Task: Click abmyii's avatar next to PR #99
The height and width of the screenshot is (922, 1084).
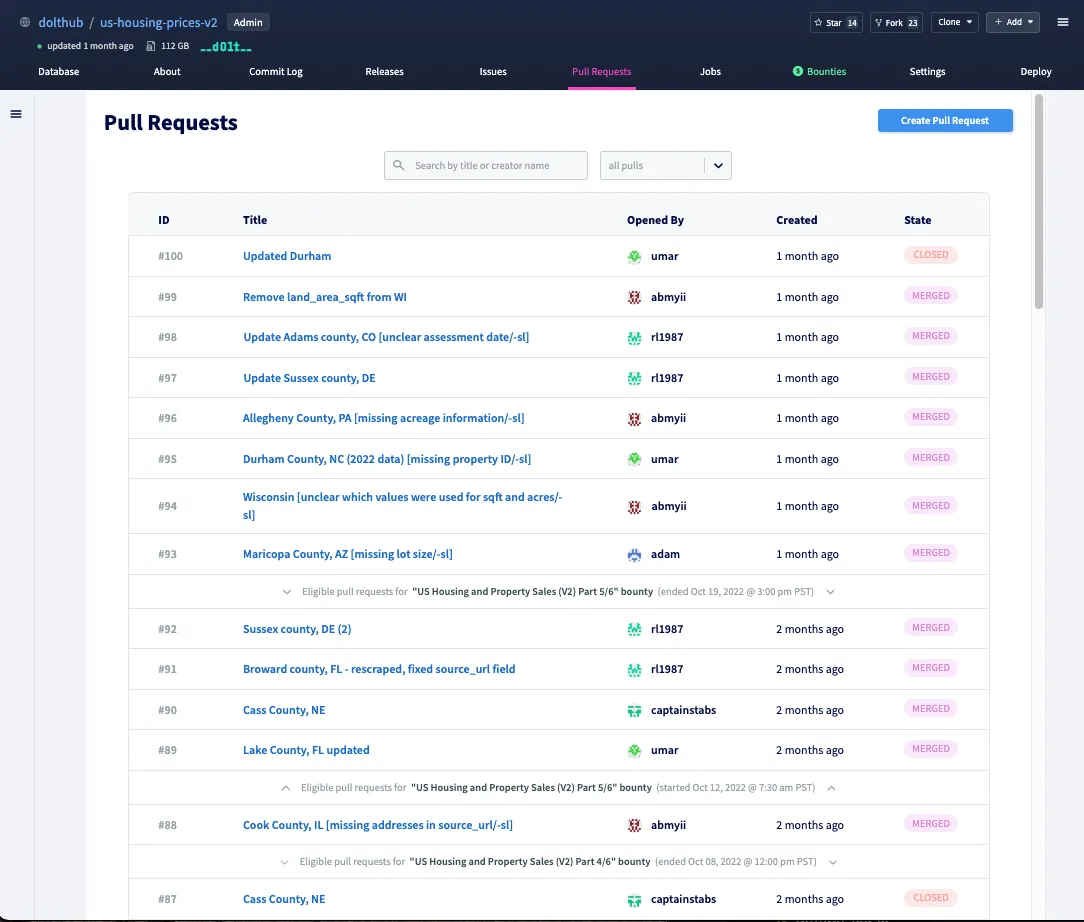Action: [634, 297]
